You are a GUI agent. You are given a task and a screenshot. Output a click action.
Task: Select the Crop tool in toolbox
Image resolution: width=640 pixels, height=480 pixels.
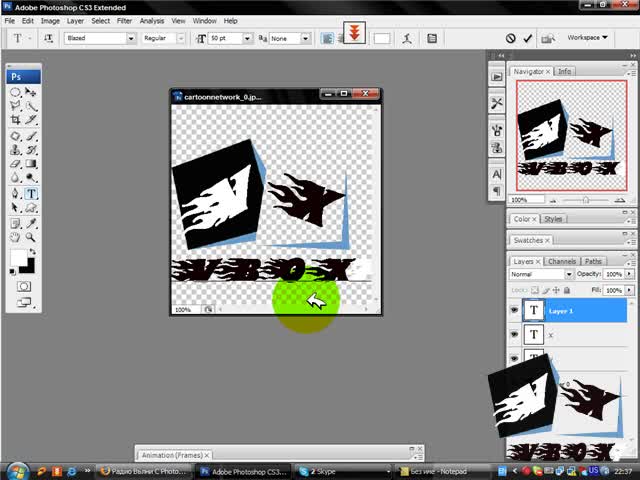coord(16,120)
